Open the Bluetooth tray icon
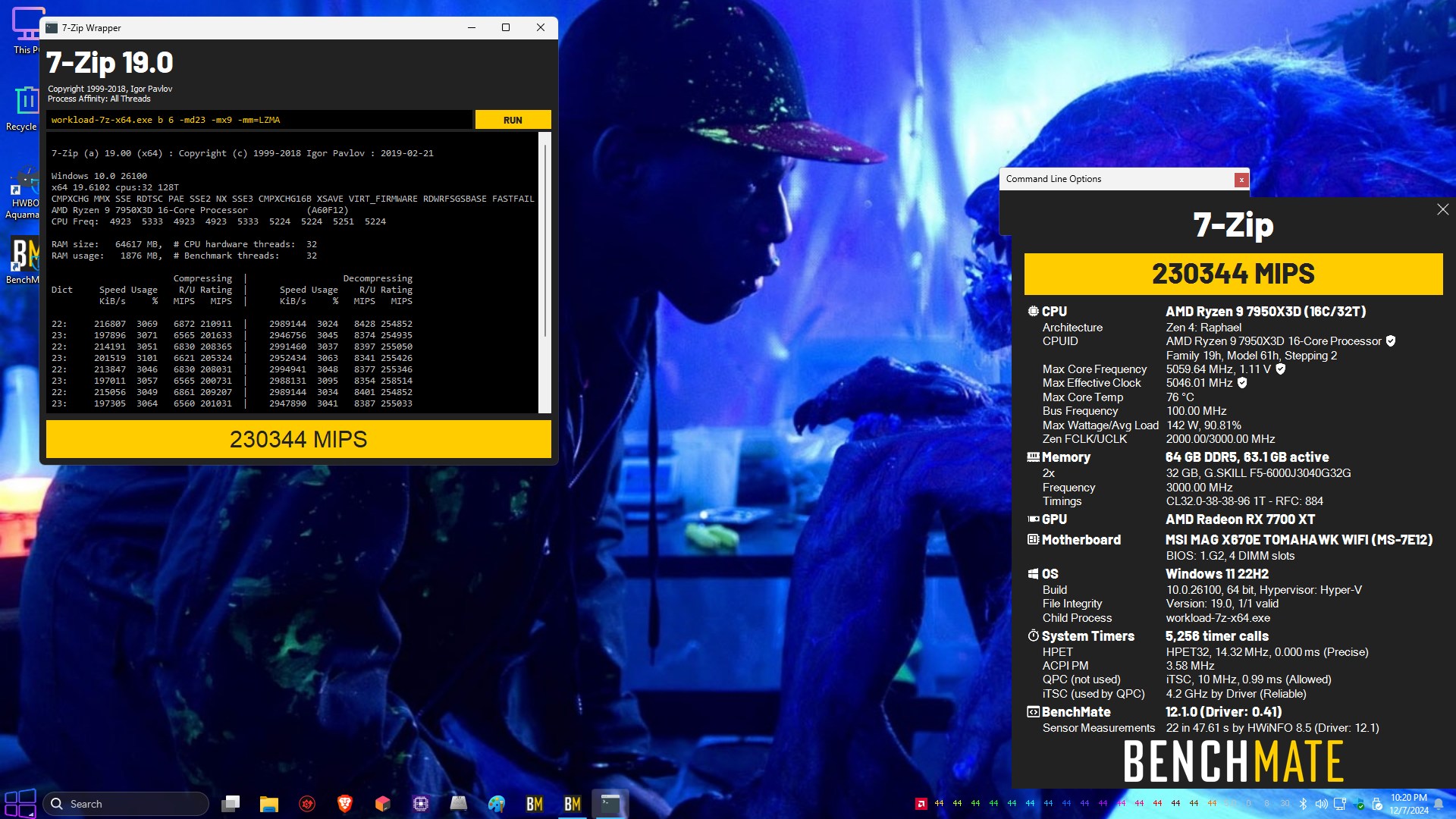This screenshot has width=1456, height=819. click(x=1303, y=804)
